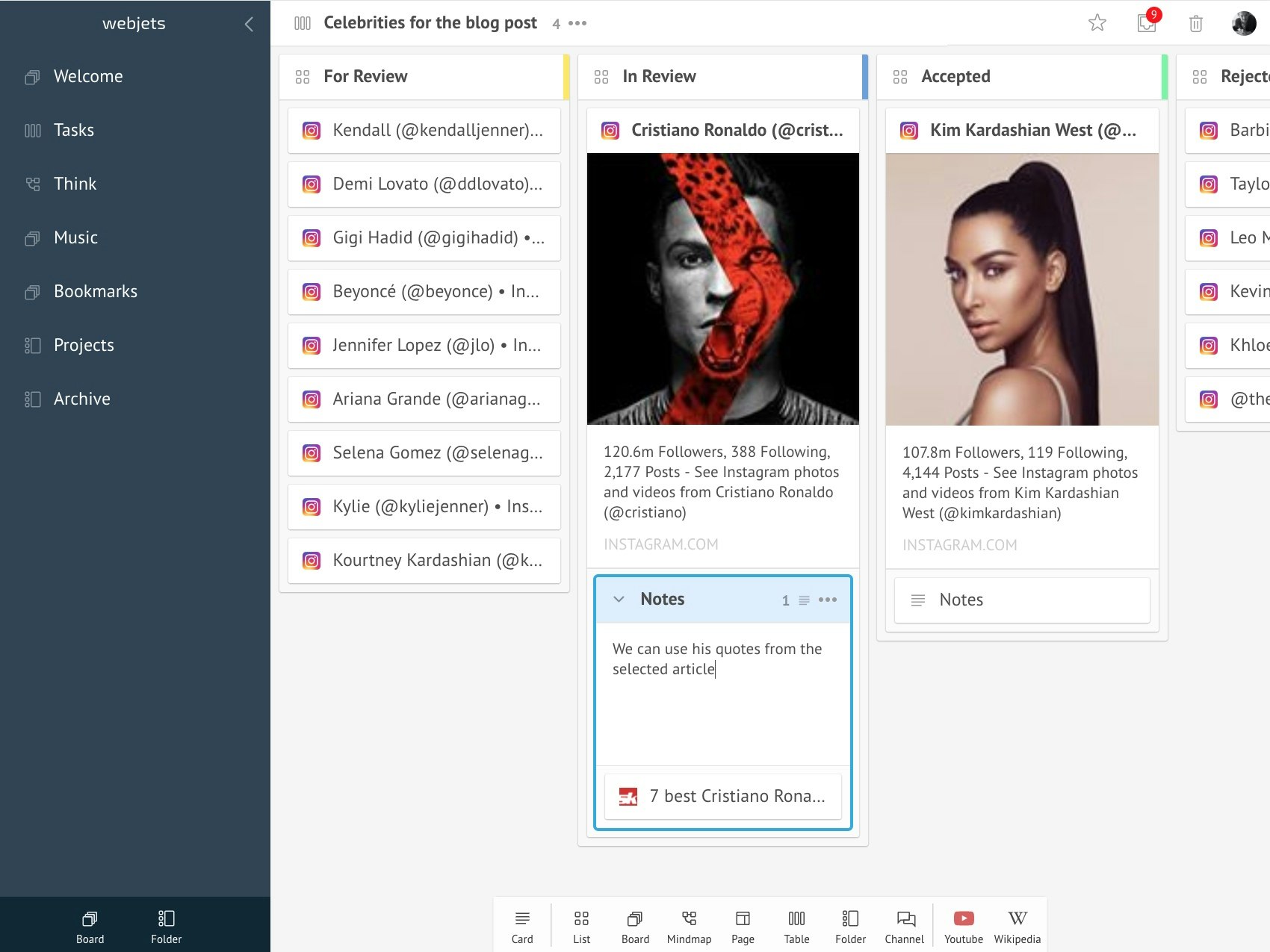
Task: Click the blue In Review color bar
Action: [x=865, y=77]
